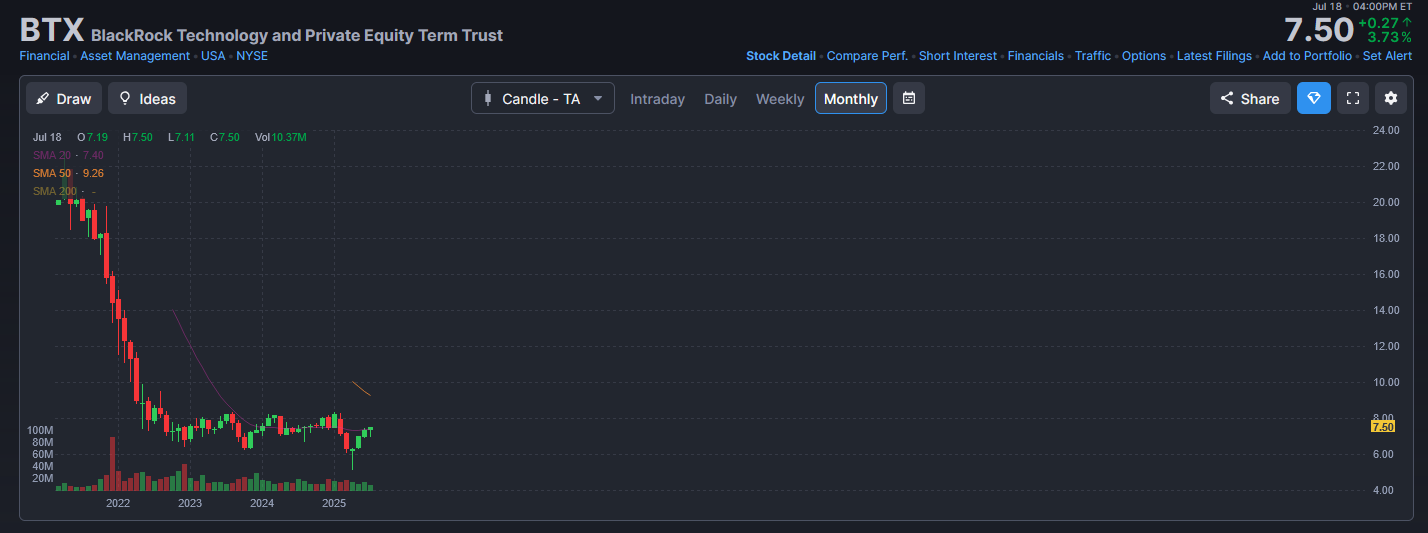This screenshot has height=533, width=1428.
Task: Click the 2022 year axis label
Action: (x=118, y=503)
